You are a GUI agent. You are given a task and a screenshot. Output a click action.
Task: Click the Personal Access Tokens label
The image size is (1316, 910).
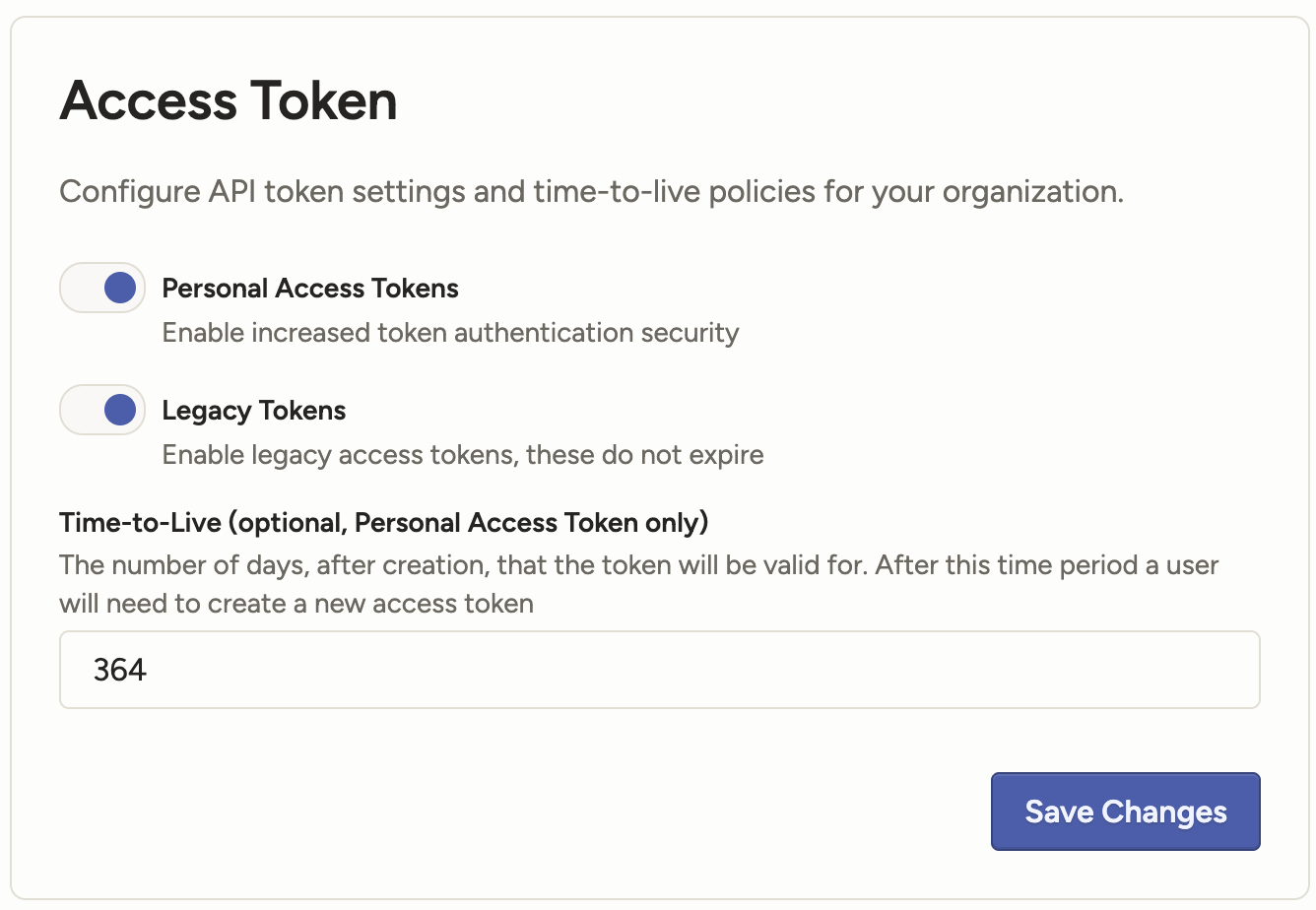point(310,288)
